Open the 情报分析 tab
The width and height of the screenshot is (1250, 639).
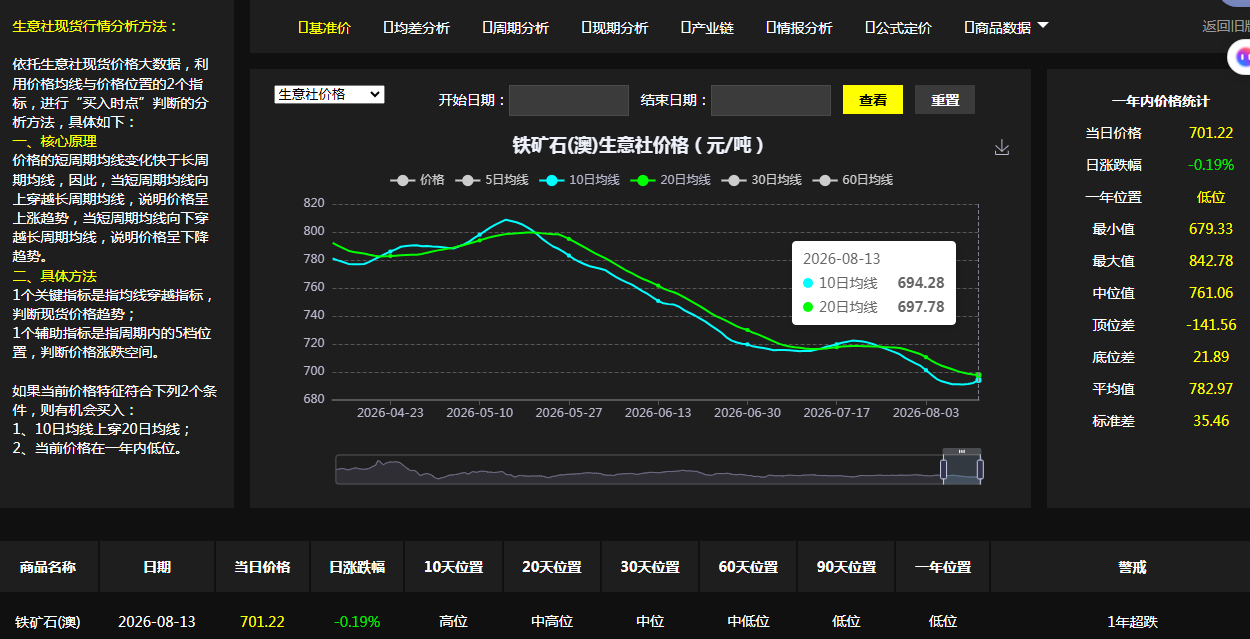(x=798, y=28)
